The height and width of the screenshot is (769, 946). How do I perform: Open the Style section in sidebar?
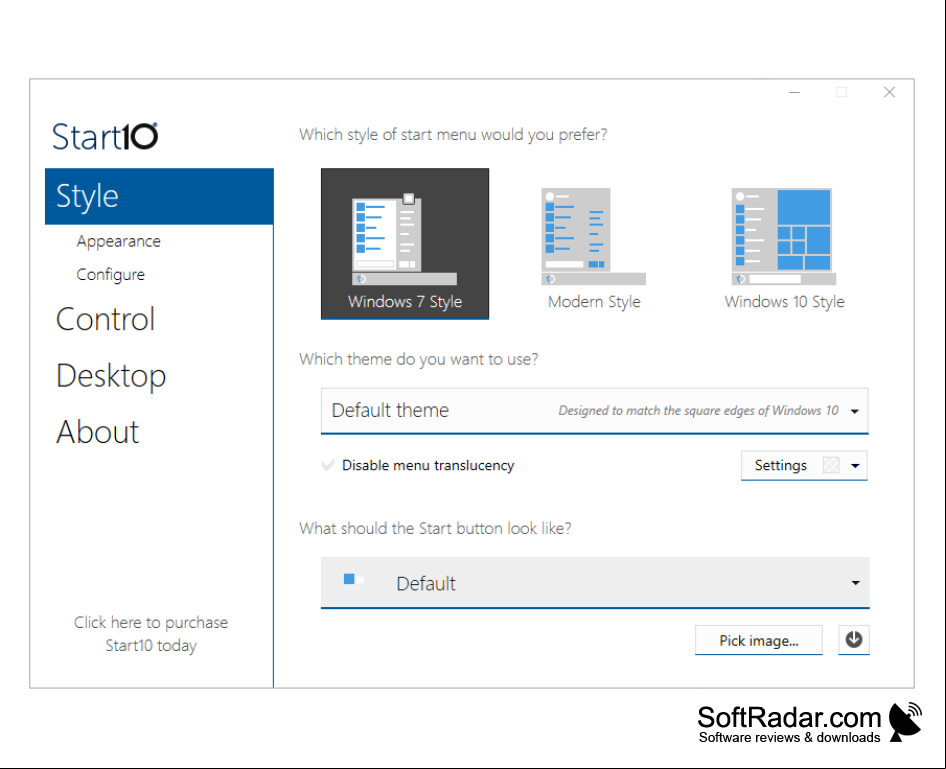tap(159, 196)
